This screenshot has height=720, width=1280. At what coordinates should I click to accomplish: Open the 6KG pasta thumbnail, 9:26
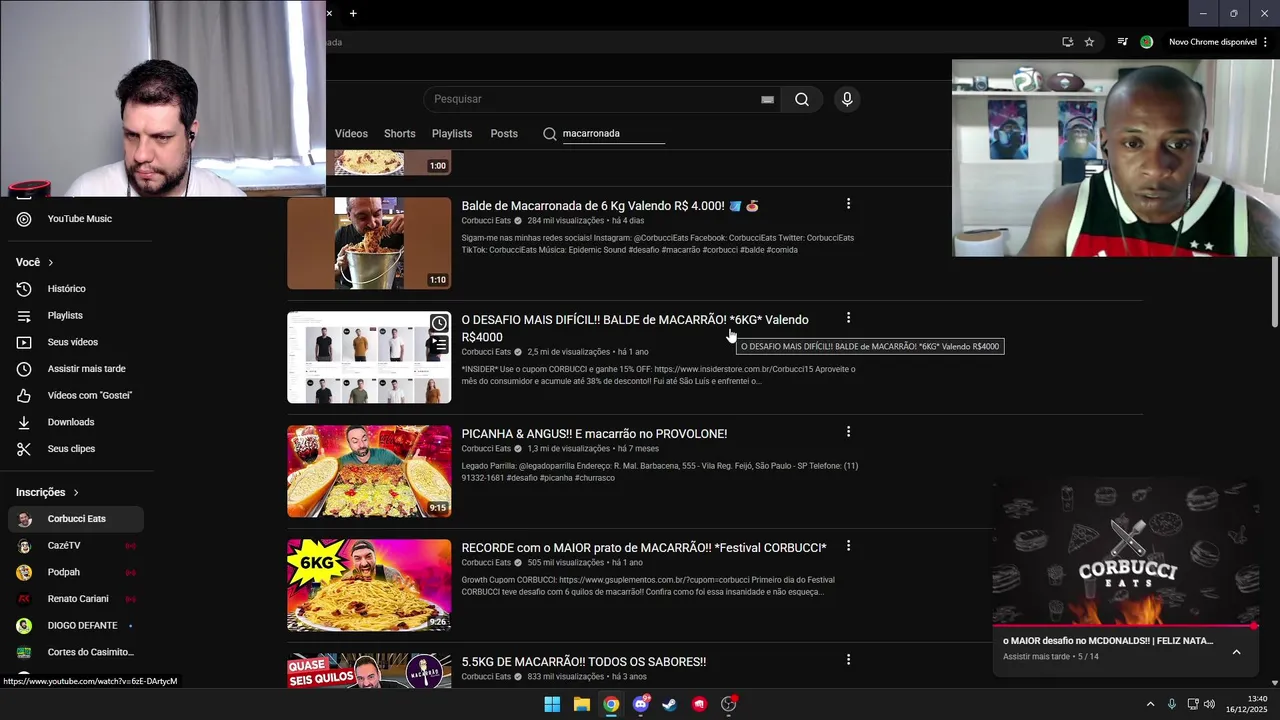click(x=369, y=585)
